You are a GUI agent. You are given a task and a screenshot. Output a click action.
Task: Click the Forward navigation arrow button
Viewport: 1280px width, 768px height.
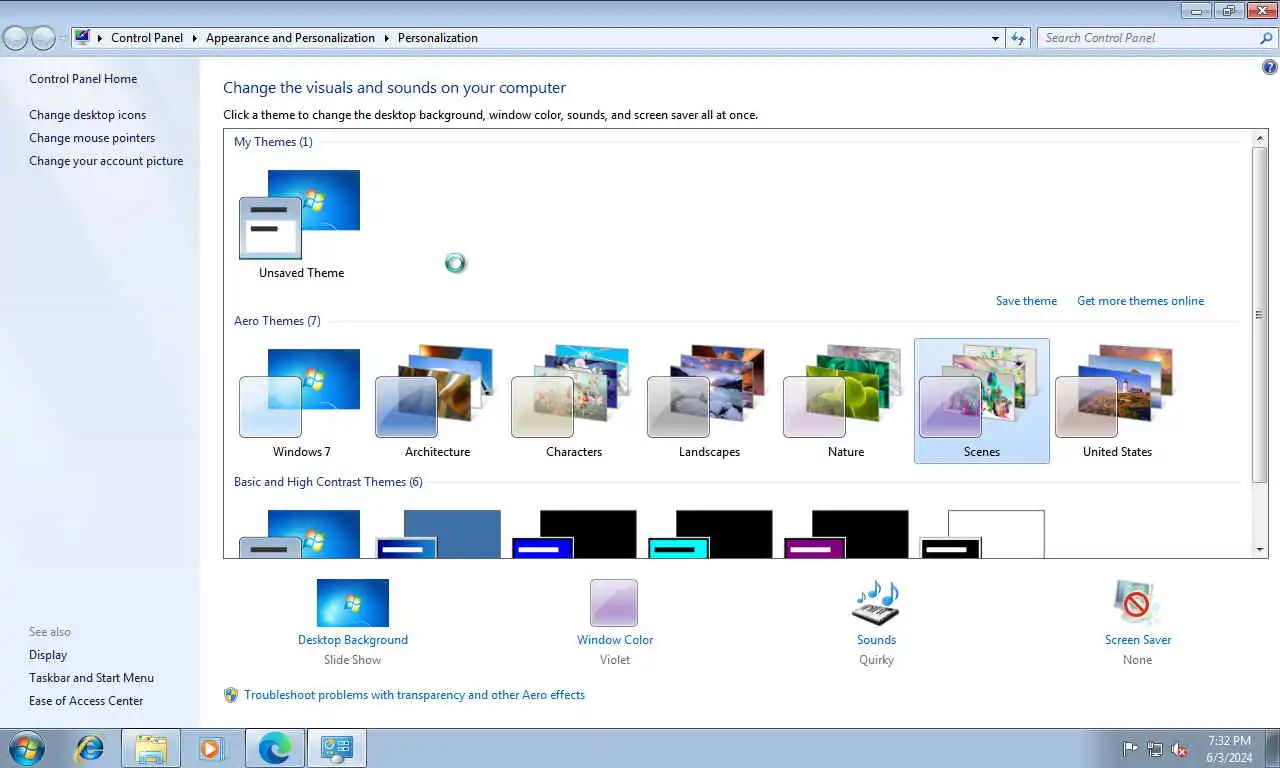43,38
